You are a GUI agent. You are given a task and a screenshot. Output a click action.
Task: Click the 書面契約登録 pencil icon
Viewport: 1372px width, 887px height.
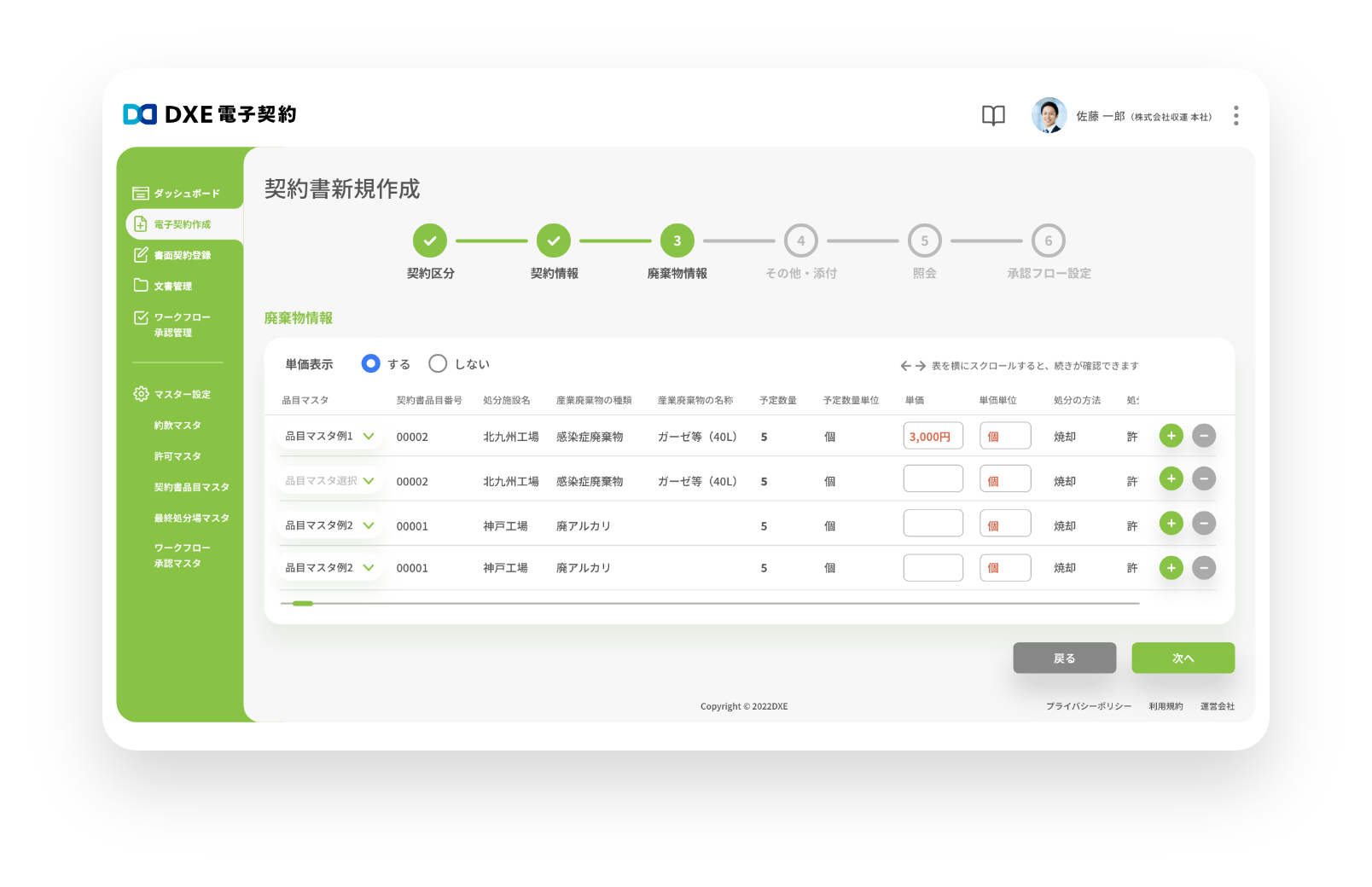click(x=140, y=254)
